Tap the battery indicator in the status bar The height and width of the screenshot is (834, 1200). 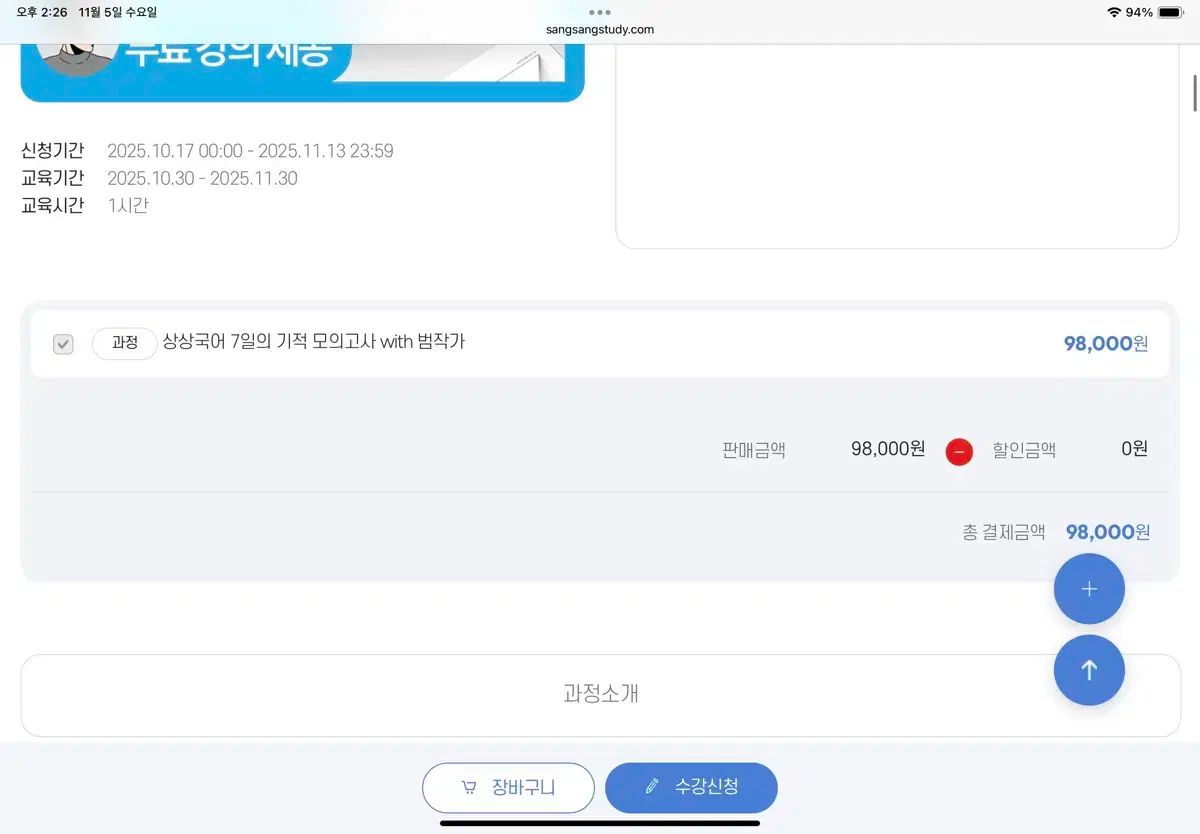[x=1168, y=13]
